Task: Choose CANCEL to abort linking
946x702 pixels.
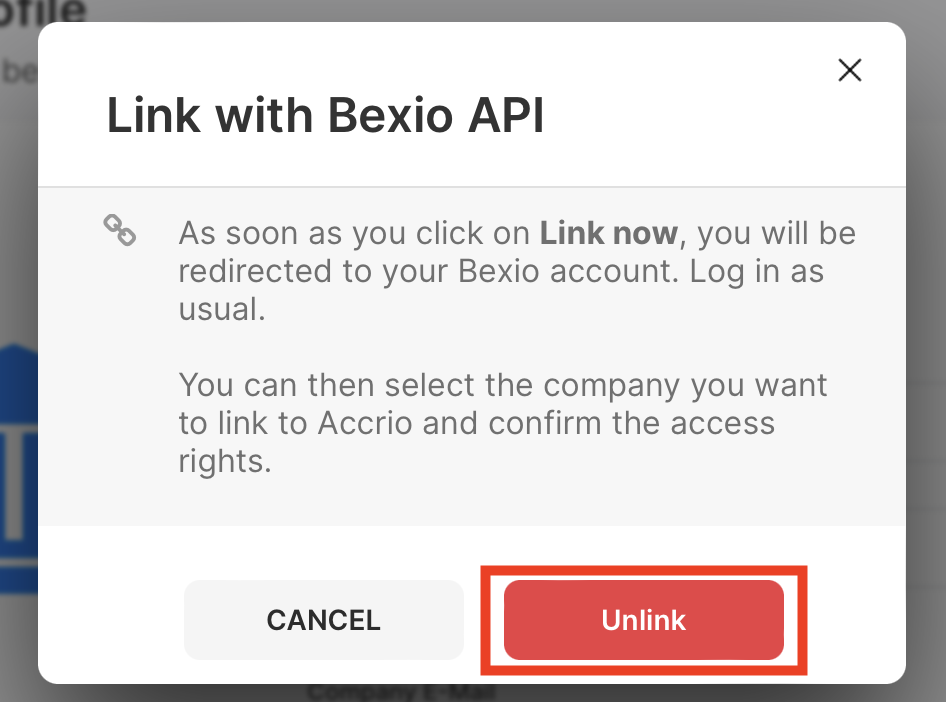Action: [323, 620]
